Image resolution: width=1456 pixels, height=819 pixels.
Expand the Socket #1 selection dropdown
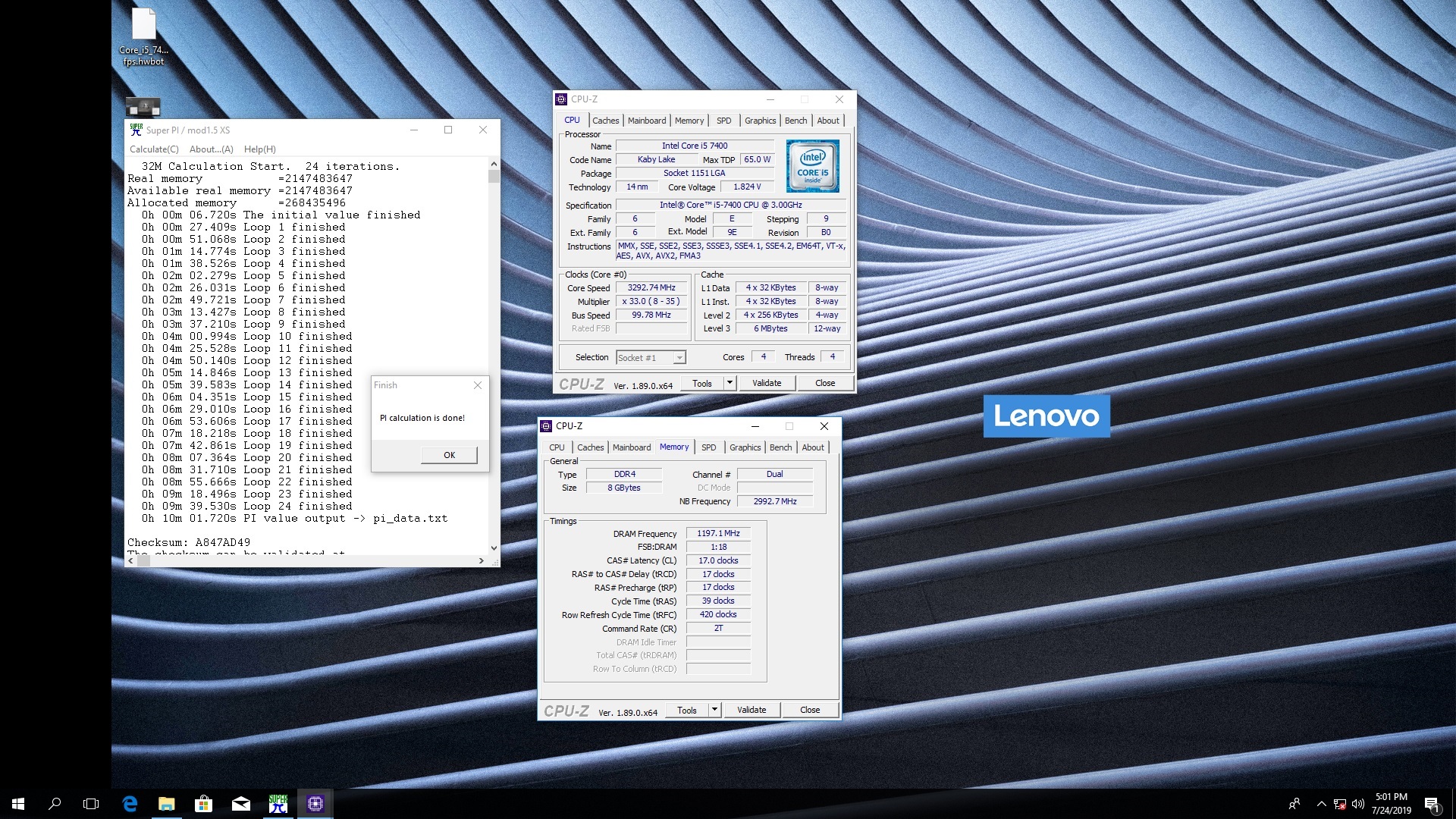[679, 358]
